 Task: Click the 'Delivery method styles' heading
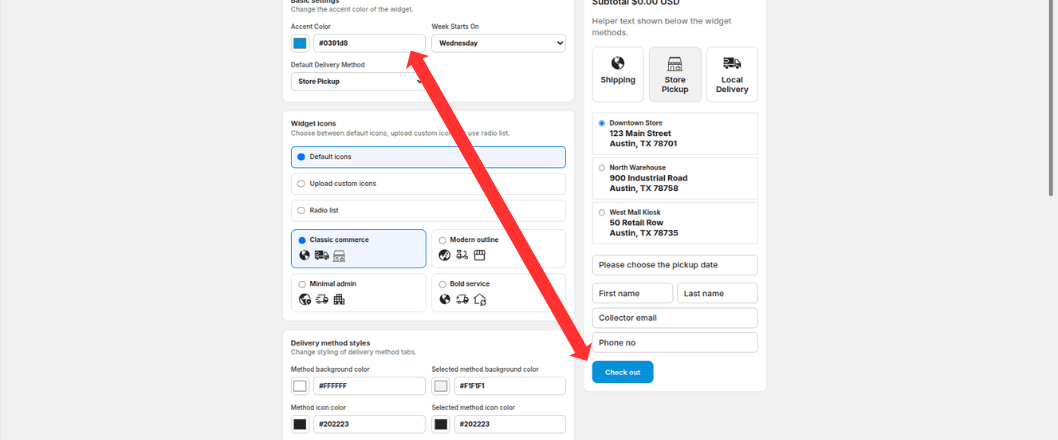click(x=331, y=343)
